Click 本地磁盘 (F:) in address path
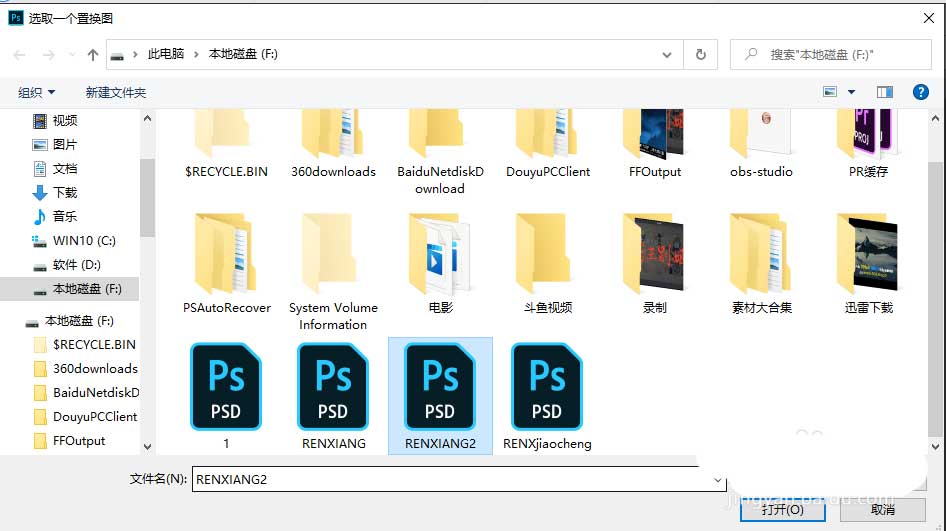 click(243, 54)
